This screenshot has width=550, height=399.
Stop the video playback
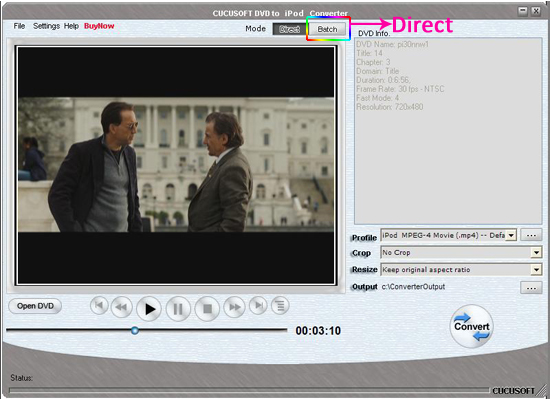pyautogui.click(x=207, y=309)
